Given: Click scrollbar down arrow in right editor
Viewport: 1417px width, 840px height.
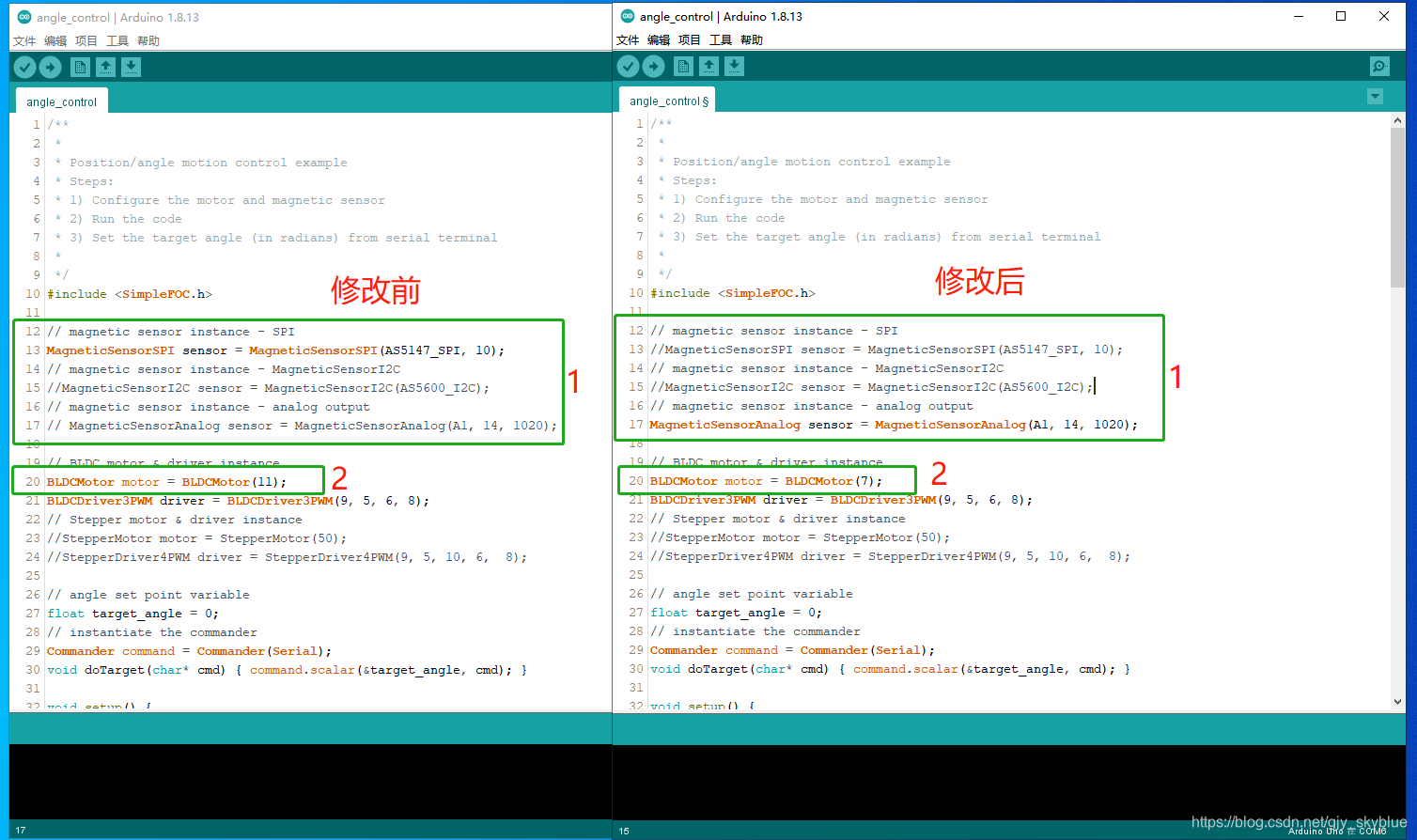Looking at the screenshot, I should (x=1397, y=701).
